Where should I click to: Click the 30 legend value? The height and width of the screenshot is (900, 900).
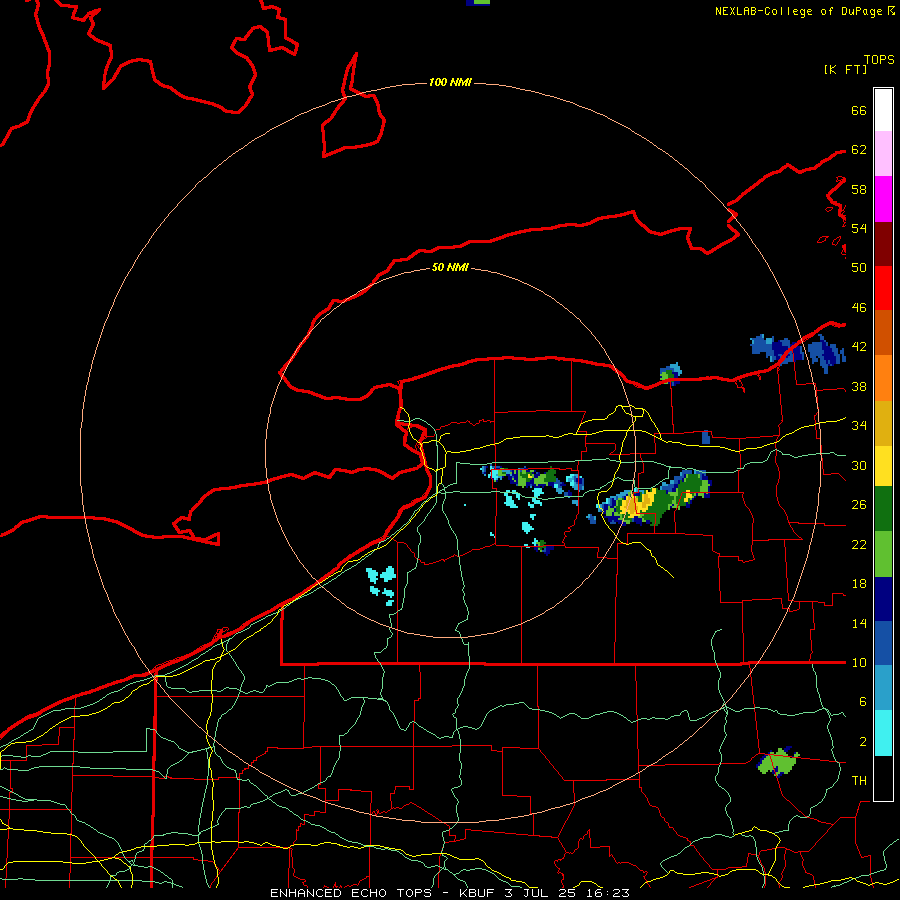click(x=859, y=465)
